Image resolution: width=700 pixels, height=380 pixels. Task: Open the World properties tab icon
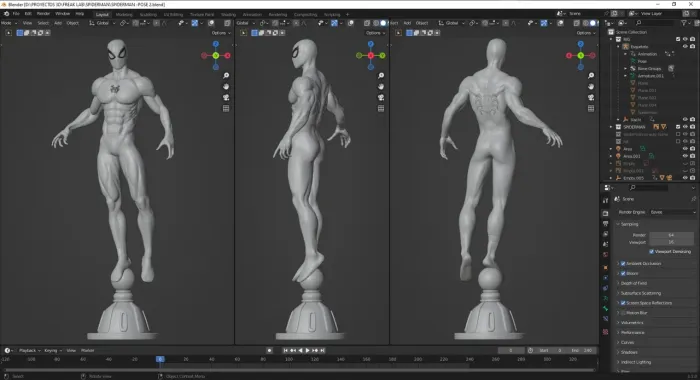[x=605, y=255]
